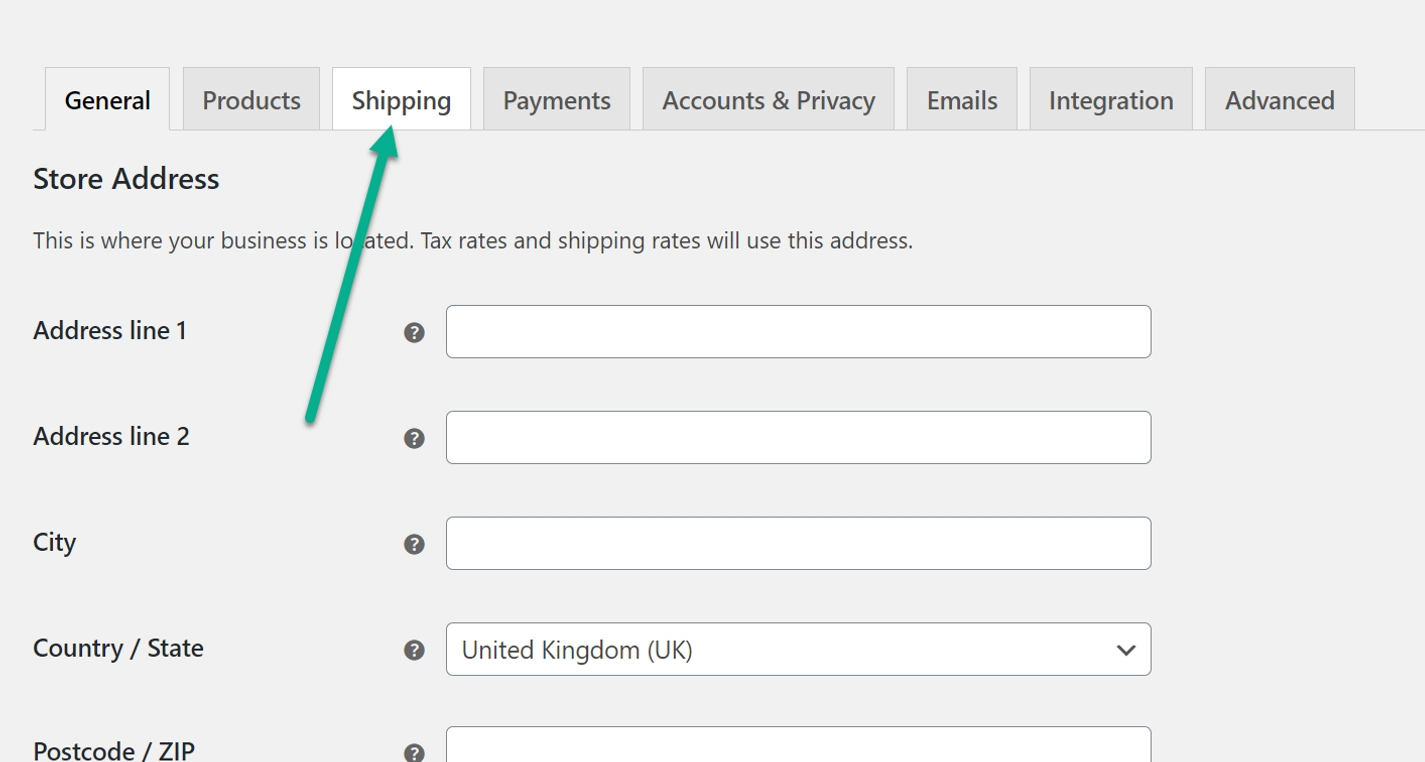This screenshot has width=1425, height=762.
Task: Click the Store Address heading
Action: coord(126,179)
